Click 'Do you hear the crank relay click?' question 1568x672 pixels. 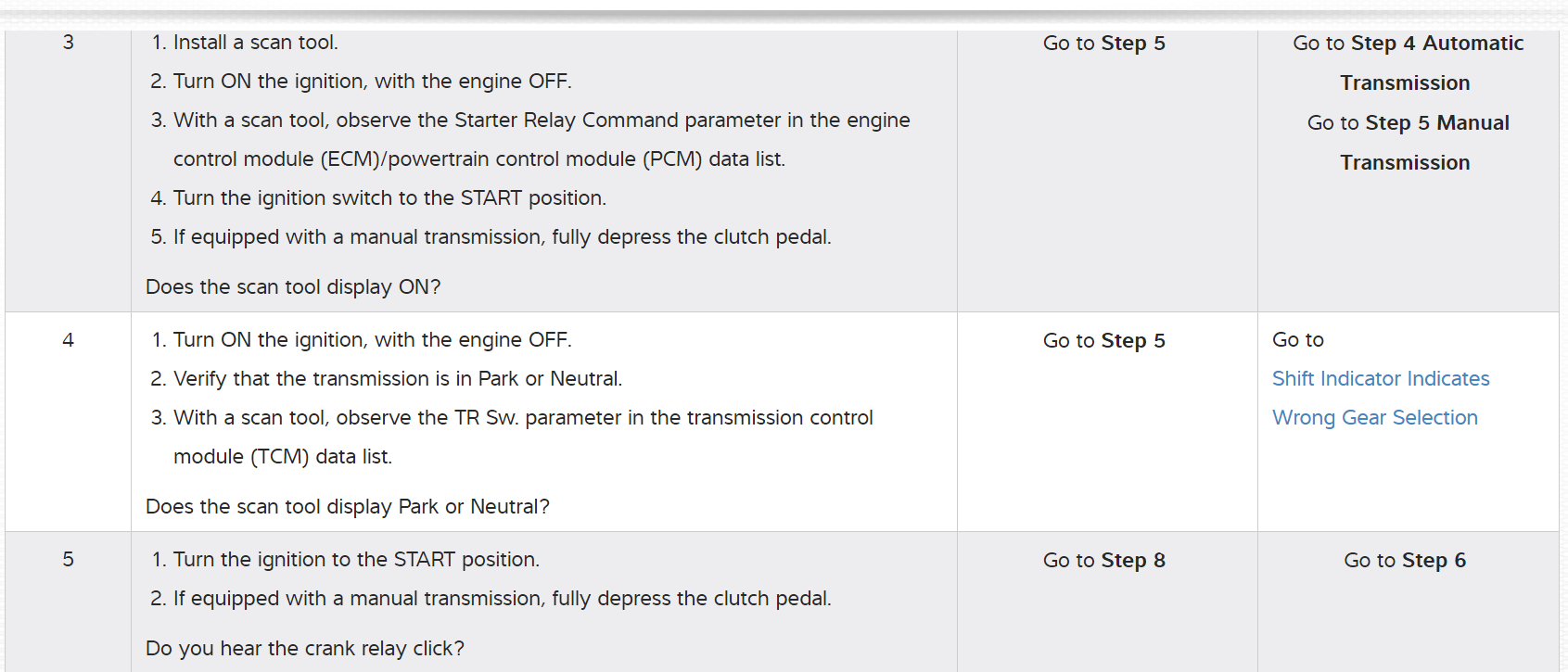click(x=305, y=649)
